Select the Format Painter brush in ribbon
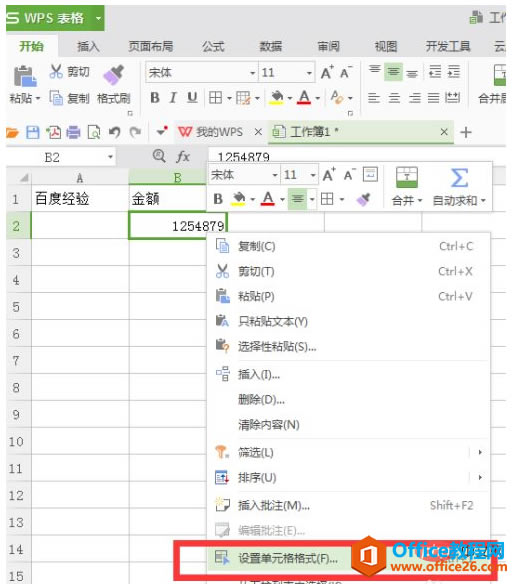Image resolution: width=514 pixels, height=584 pixels. tap(114, 75)
